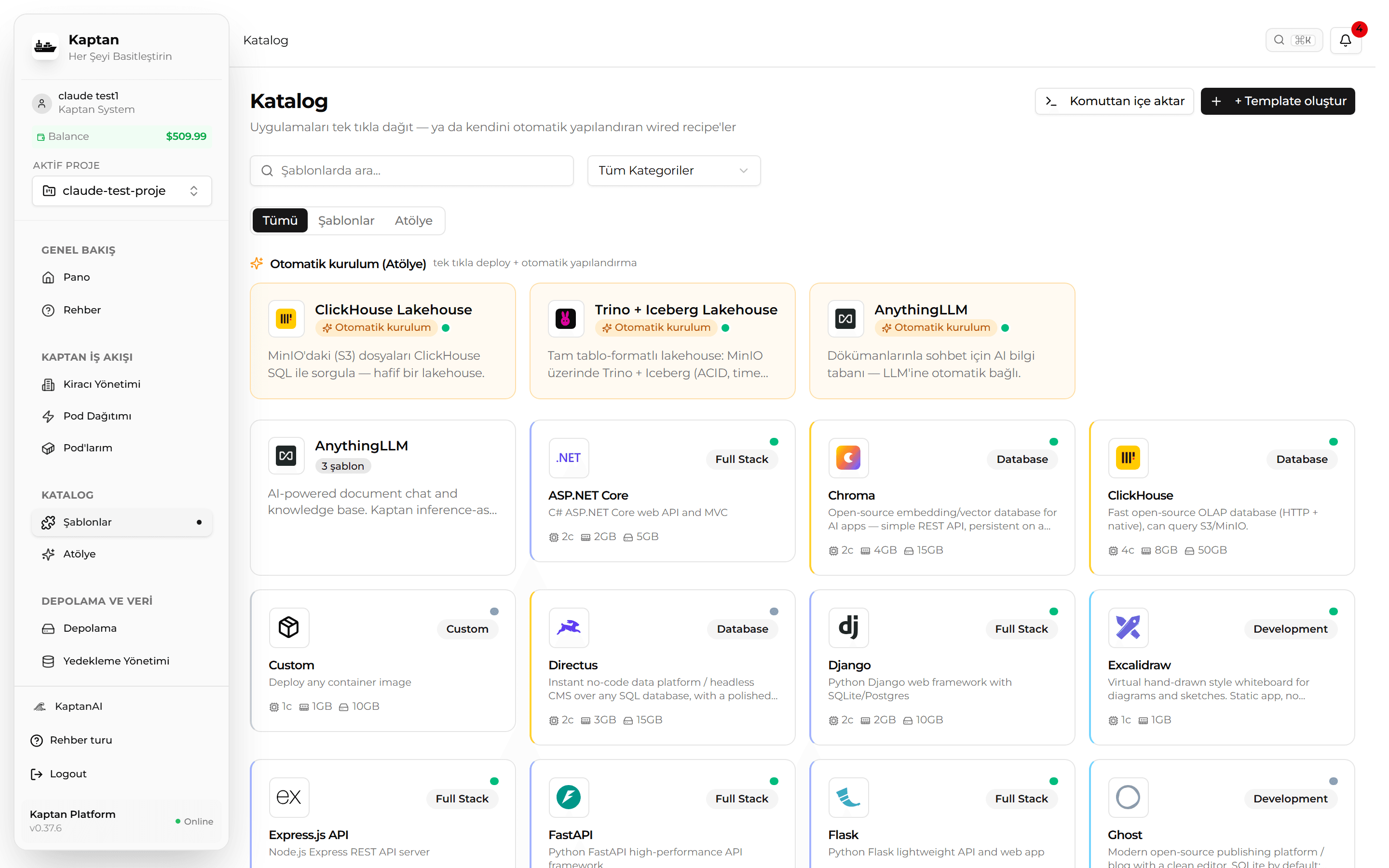Click the Excalidraw template icon
Viewport: 1389px width, 868px height.
[1128, 627]
